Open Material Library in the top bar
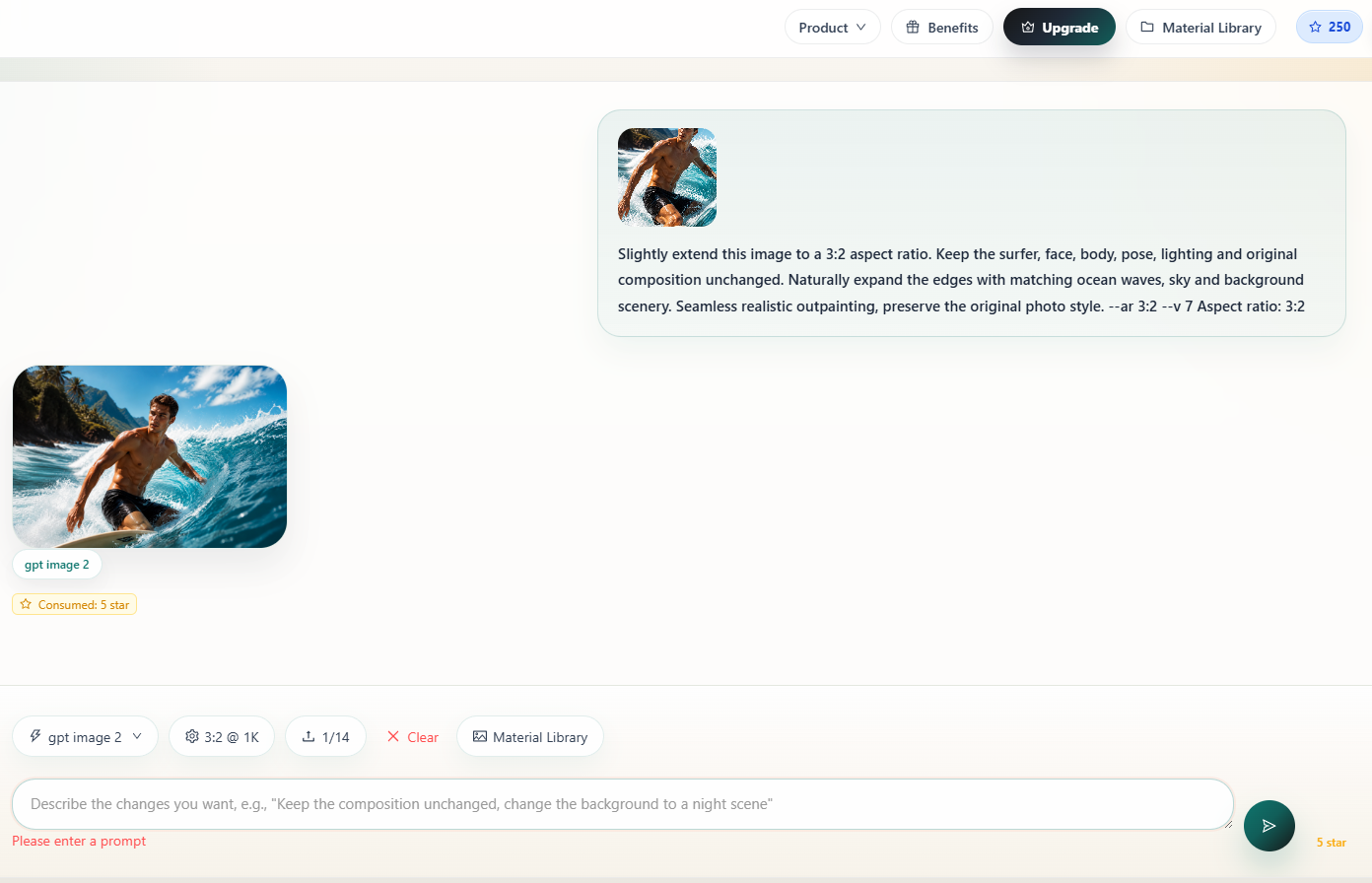This screenshot has width=1372, height=883. (x=1200, y=28)
